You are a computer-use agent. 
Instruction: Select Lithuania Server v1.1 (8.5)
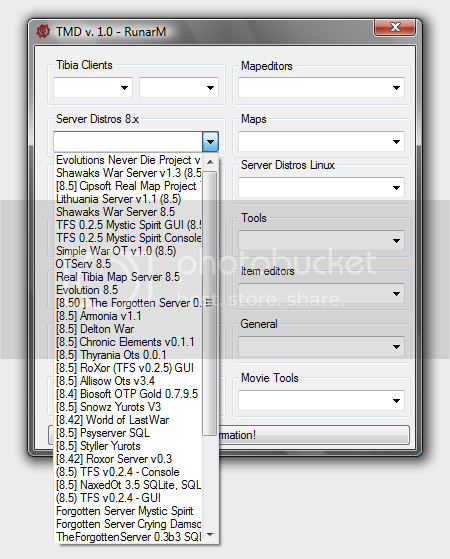[128, 199]
